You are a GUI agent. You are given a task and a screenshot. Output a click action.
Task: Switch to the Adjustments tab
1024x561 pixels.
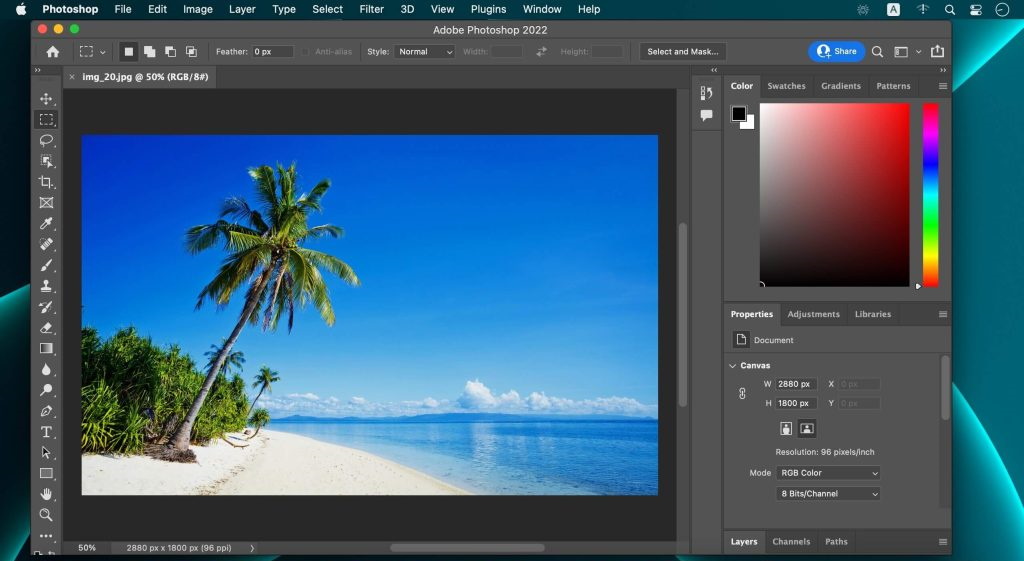(x=813, y=314)
